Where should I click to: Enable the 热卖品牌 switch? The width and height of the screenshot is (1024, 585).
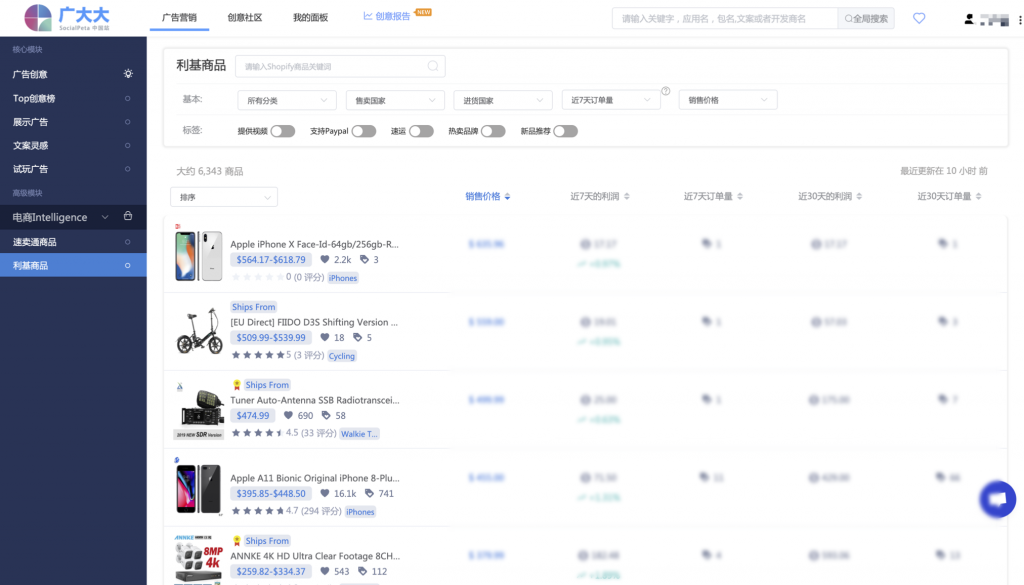pyautogui.click(x=493, y=131)
